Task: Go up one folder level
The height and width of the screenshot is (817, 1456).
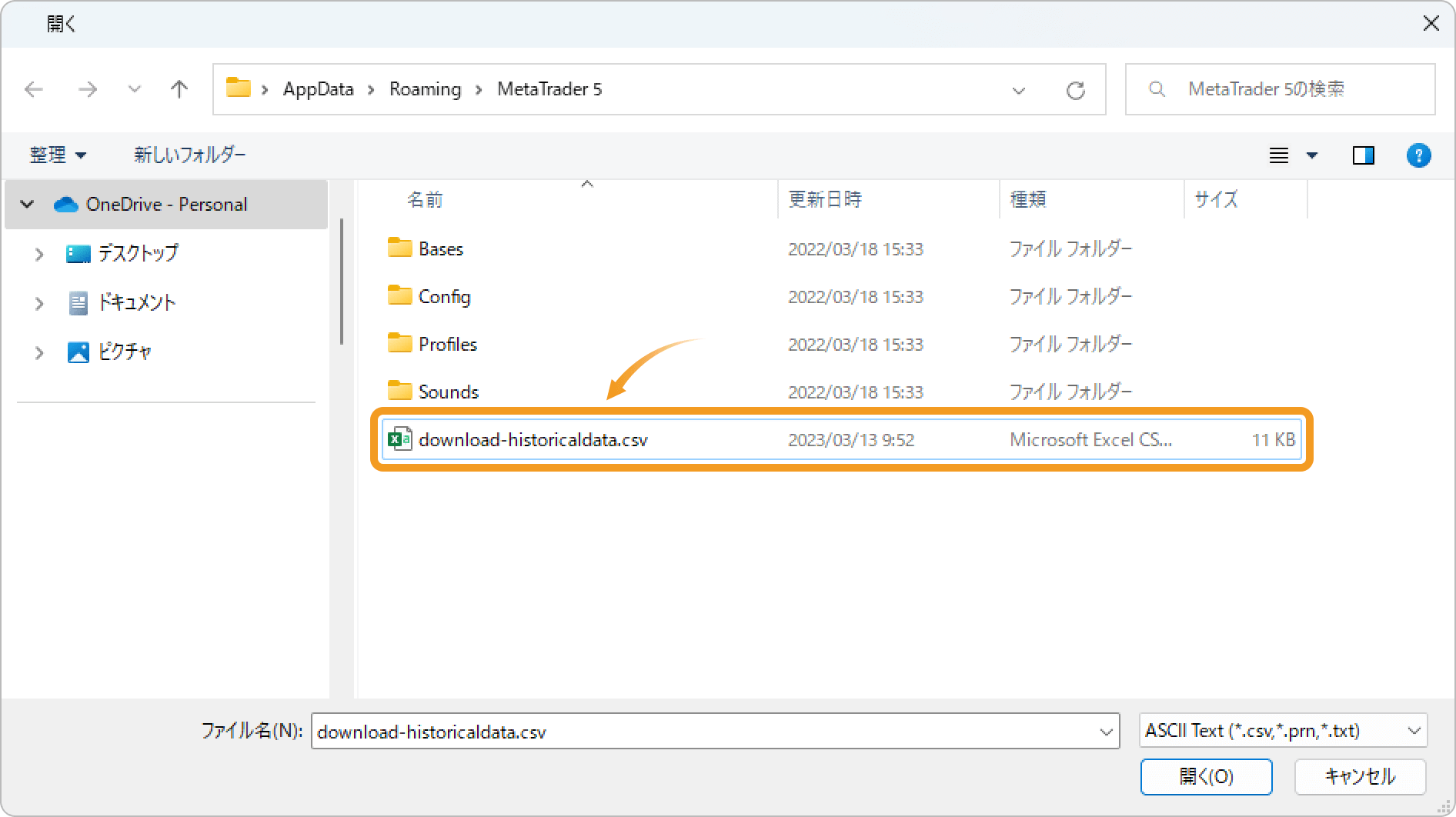Action: (179, 89)
